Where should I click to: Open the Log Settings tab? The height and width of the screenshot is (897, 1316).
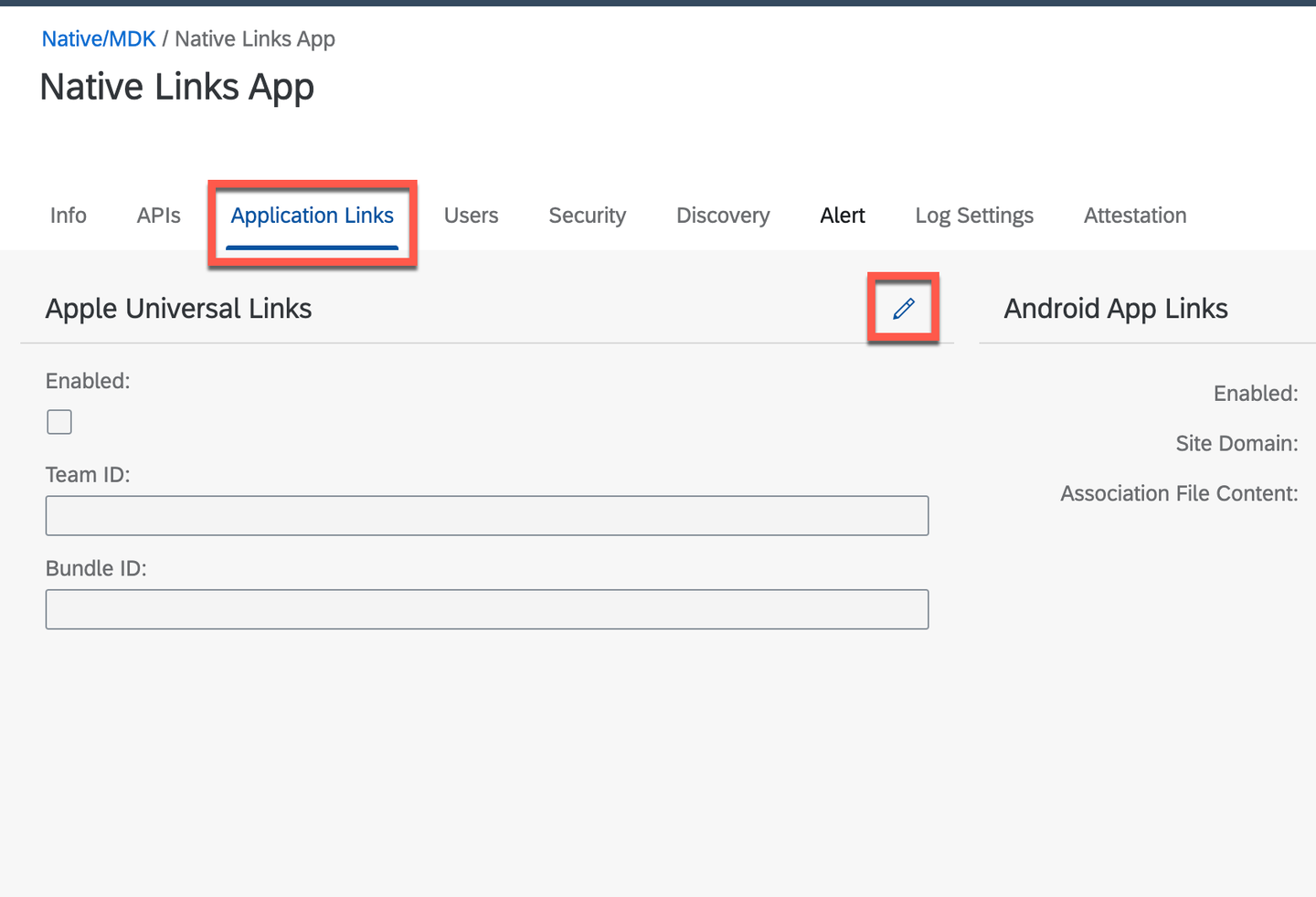(x=974, y=216)
